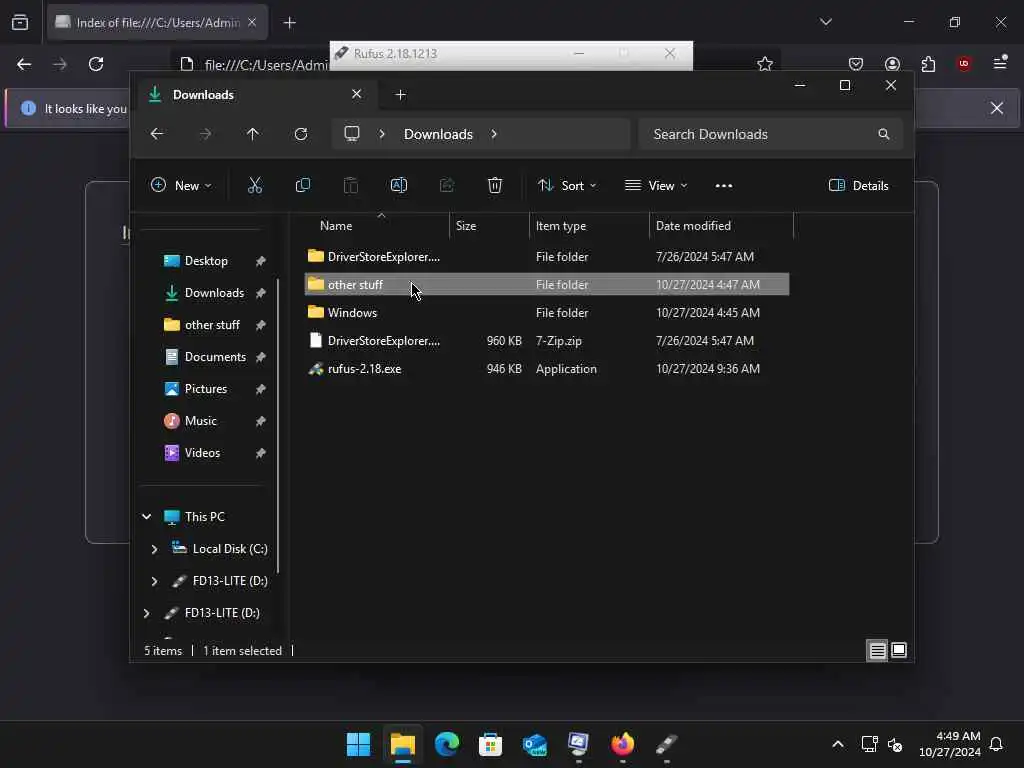Expand the Local Disk (C:) tree node

(154, 549)
